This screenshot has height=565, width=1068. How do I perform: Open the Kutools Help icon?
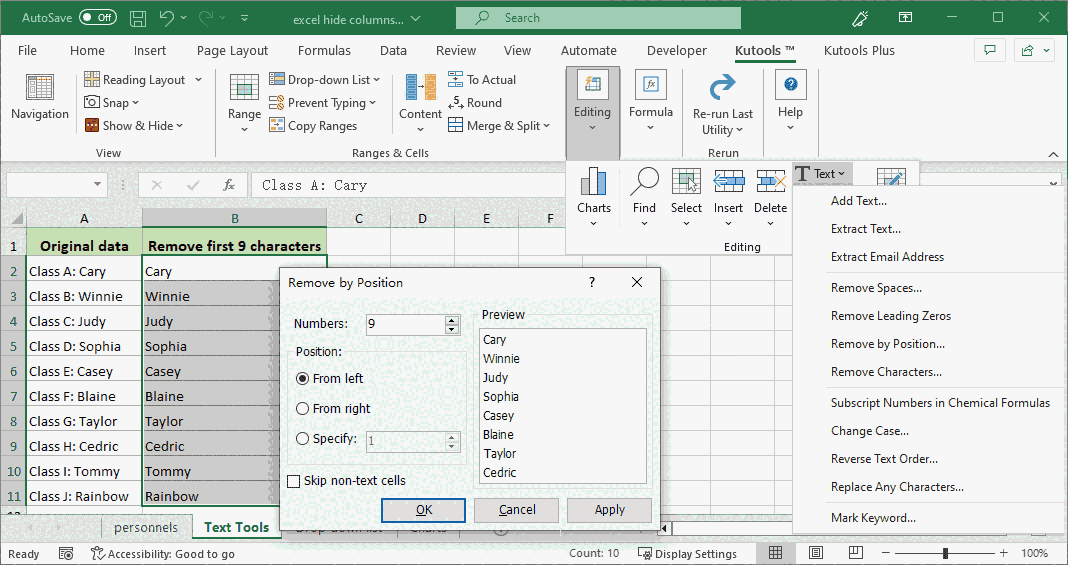pyautogui.click(x=790, y=85)
